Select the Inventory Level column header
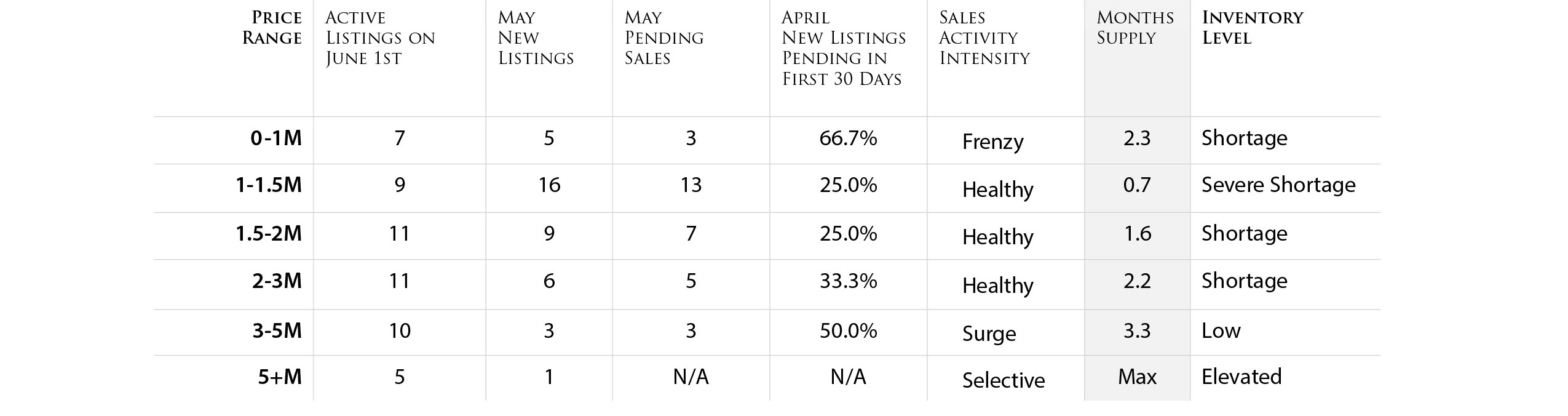Image resolution: width=1568 pixels, height=416 pixels. [x=1253, y=28]
